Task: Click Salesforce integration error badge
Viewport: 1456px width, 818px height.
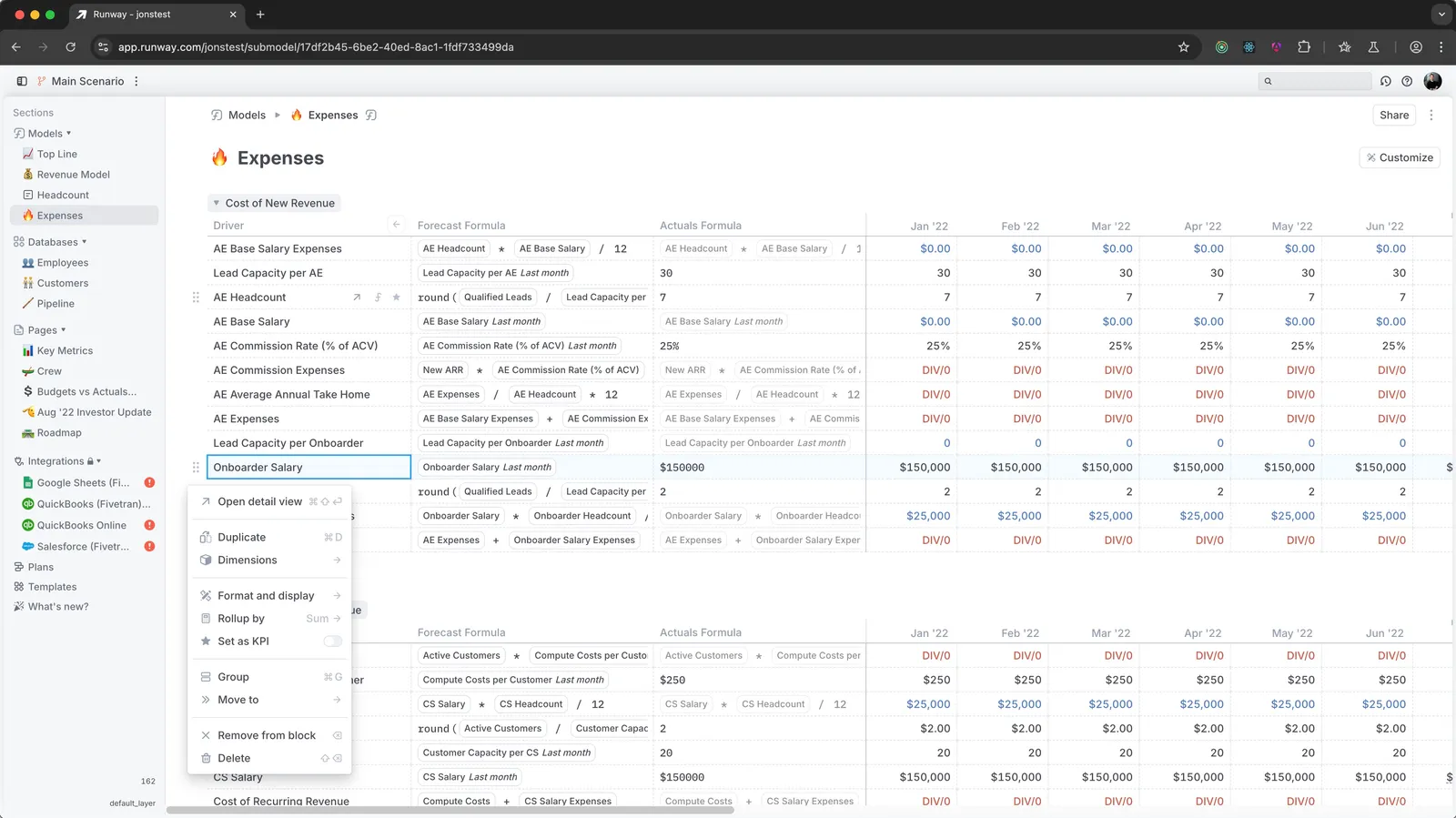Action: [x=149, y=547]
